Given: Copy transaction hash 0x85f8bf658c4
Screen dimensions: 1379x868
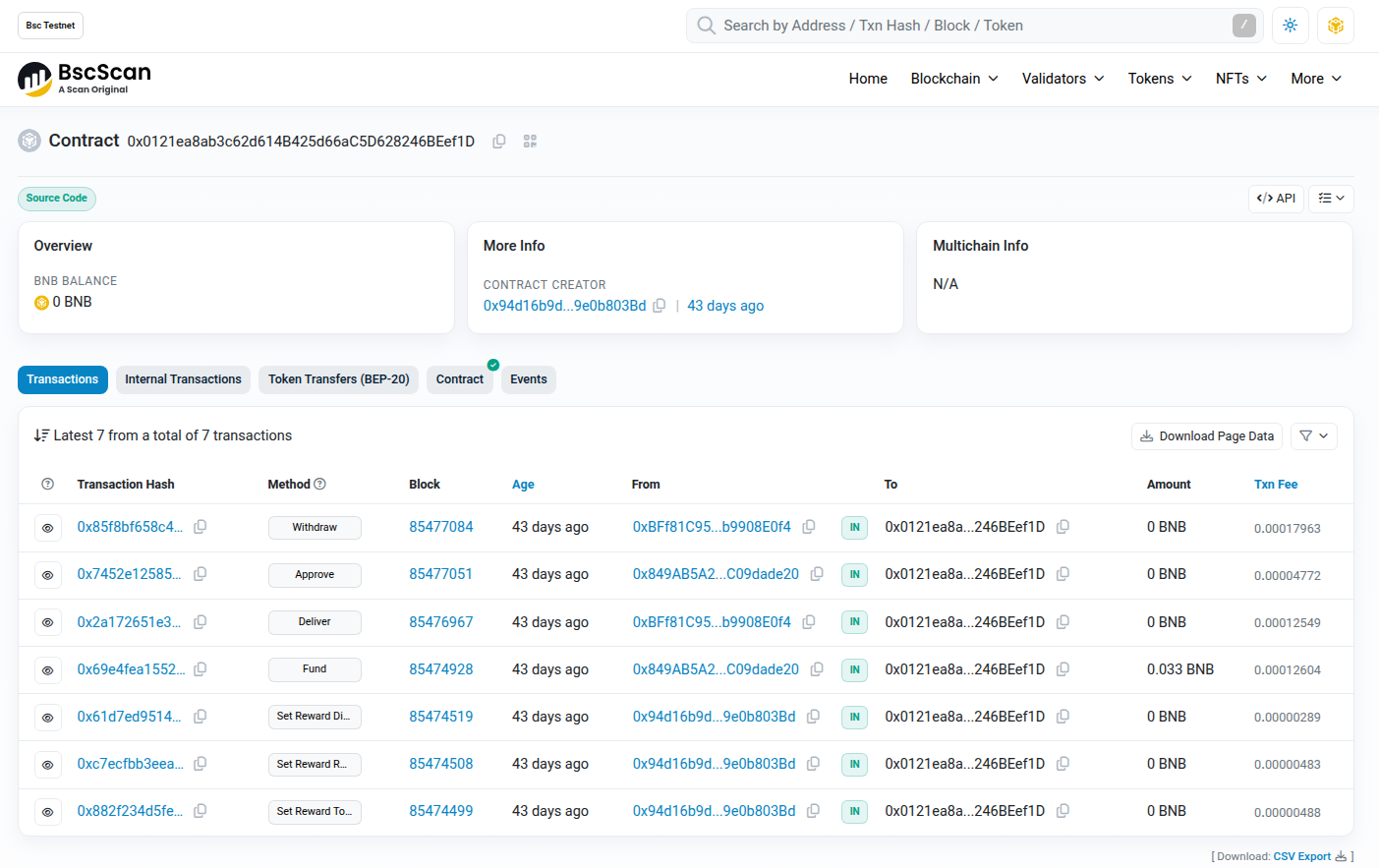Looking at the screenshot, I should [x=201, y=527].
